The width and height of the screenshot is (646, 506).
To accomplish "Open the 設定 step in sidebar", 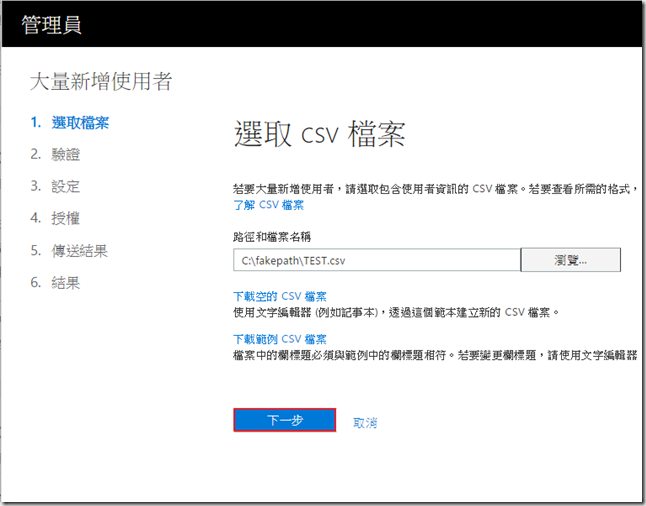I will coord(65,186).
